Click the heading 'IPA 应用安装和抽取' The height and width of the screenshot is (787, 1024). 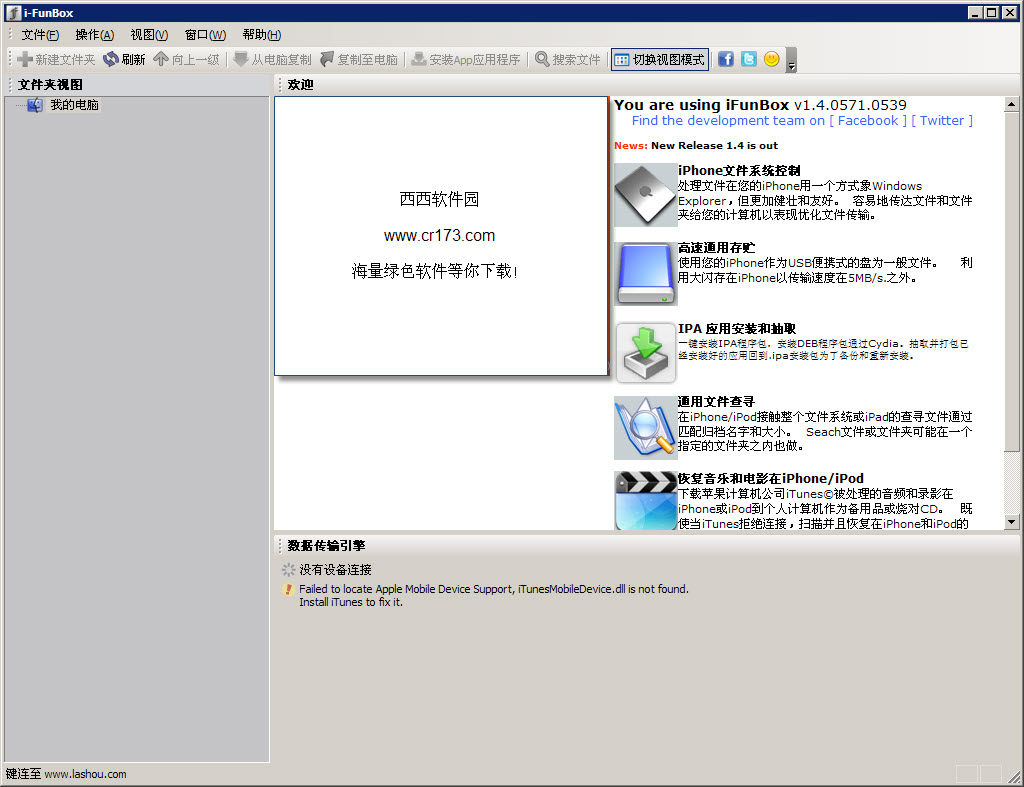pyautogui.click(x=737, y=329)
